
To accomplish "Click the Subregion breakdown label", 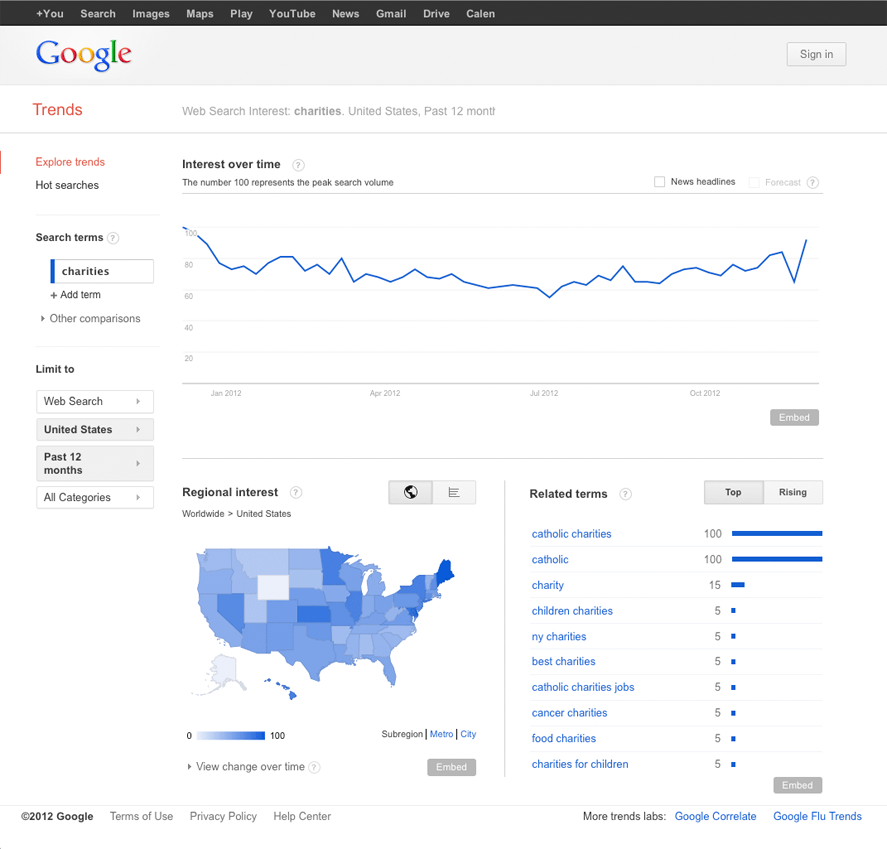I will tap(402, 734).
